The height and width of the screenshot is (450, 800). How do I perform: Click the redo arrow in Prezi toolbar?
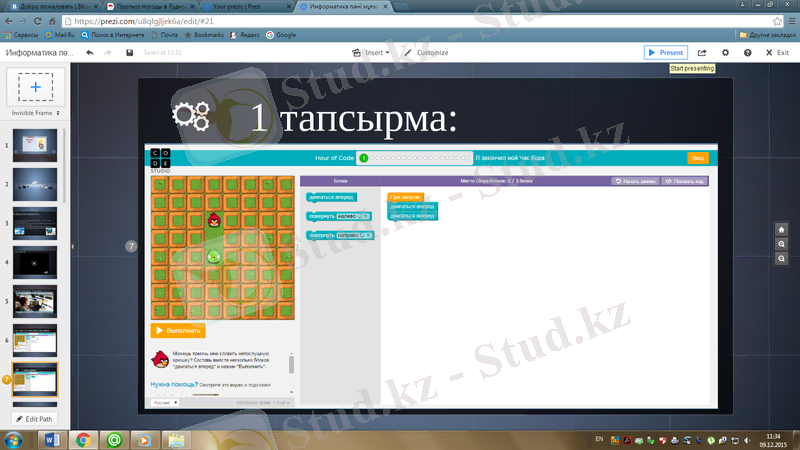coord(110,53)
